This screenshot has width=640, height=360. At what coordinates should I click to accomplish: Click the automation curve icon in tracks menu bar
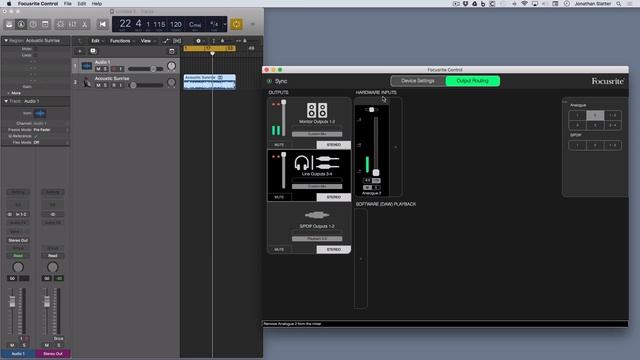click(166, 41)
